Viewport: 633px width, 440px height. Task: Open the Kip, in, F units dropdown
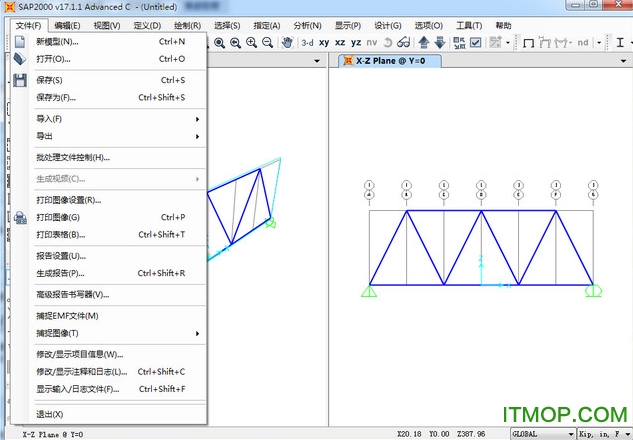pyautogui.click(x=604, y=434)
